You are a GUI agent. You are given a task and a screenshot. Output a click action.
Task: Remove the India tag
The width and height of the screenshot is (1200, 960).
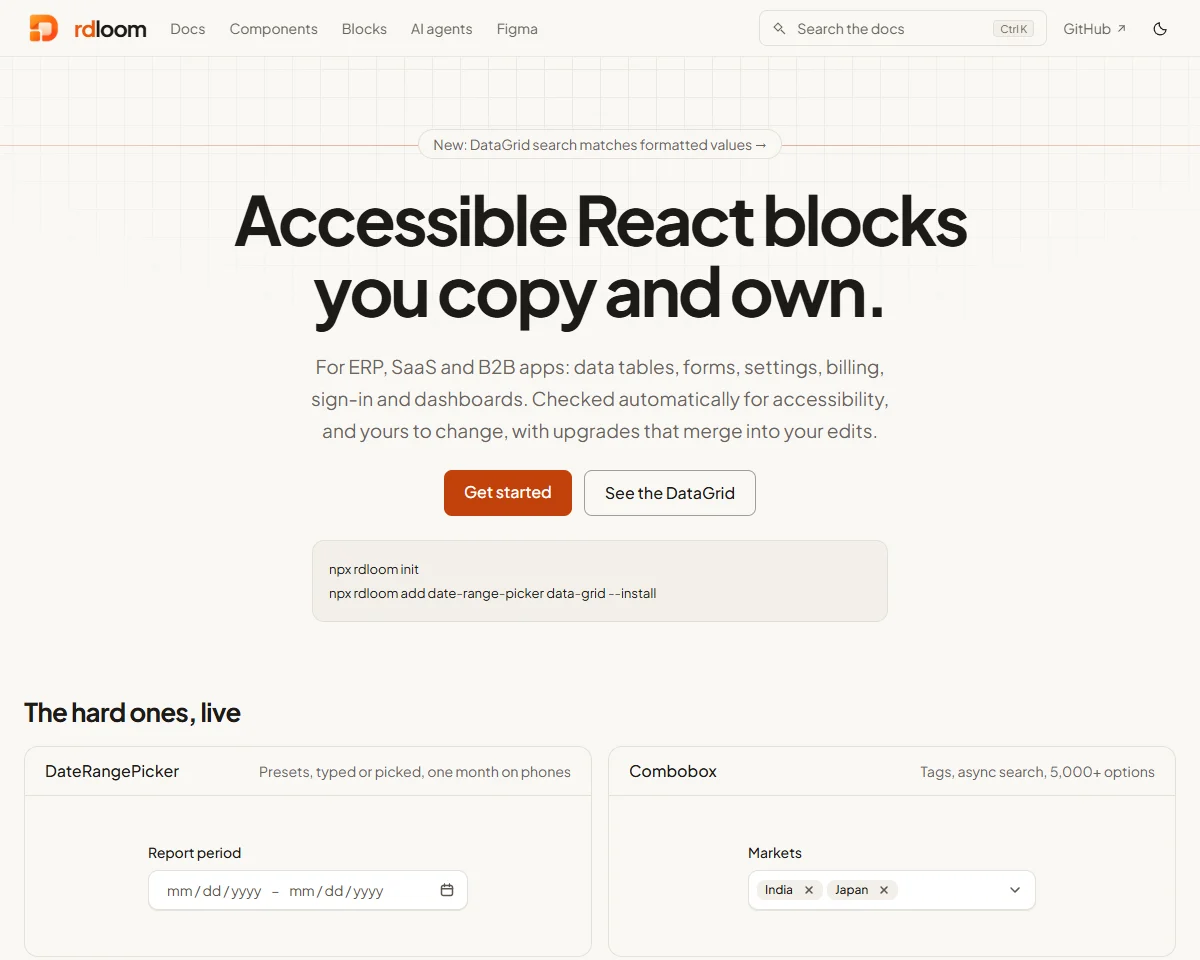click(809, 890)
